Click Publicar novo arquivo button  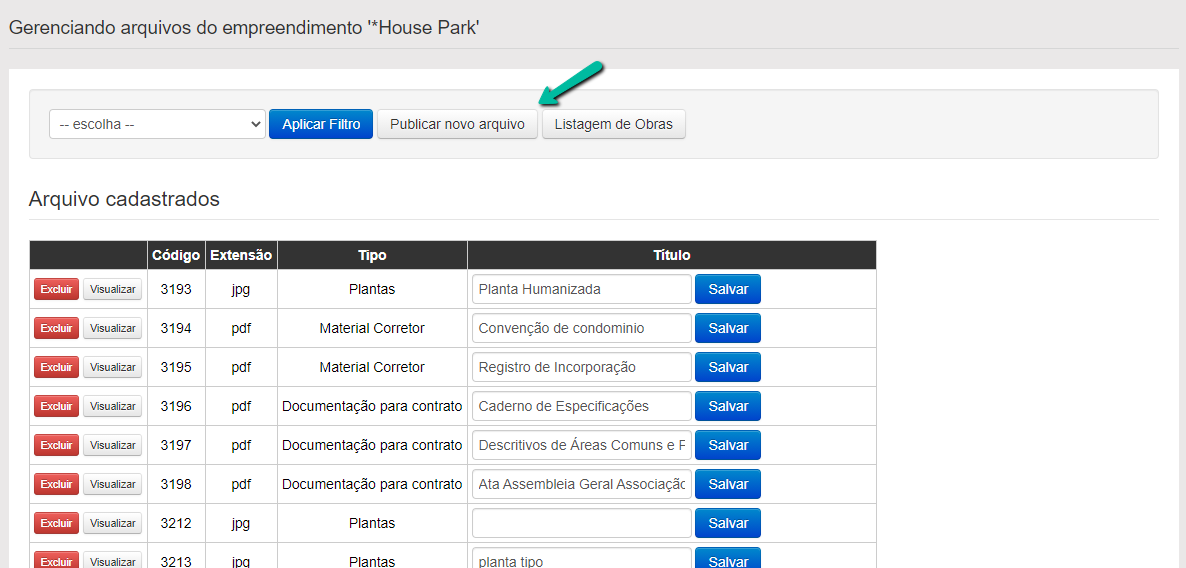[457, 124]
